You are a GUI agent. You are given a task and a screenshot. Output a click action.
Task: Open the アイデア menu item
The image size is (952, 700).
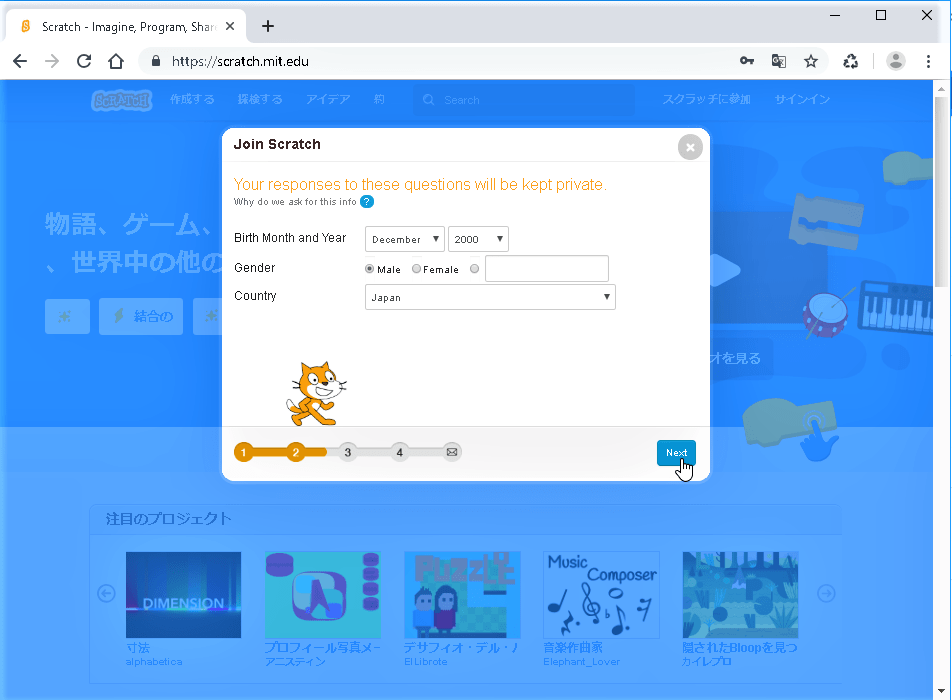328,100
